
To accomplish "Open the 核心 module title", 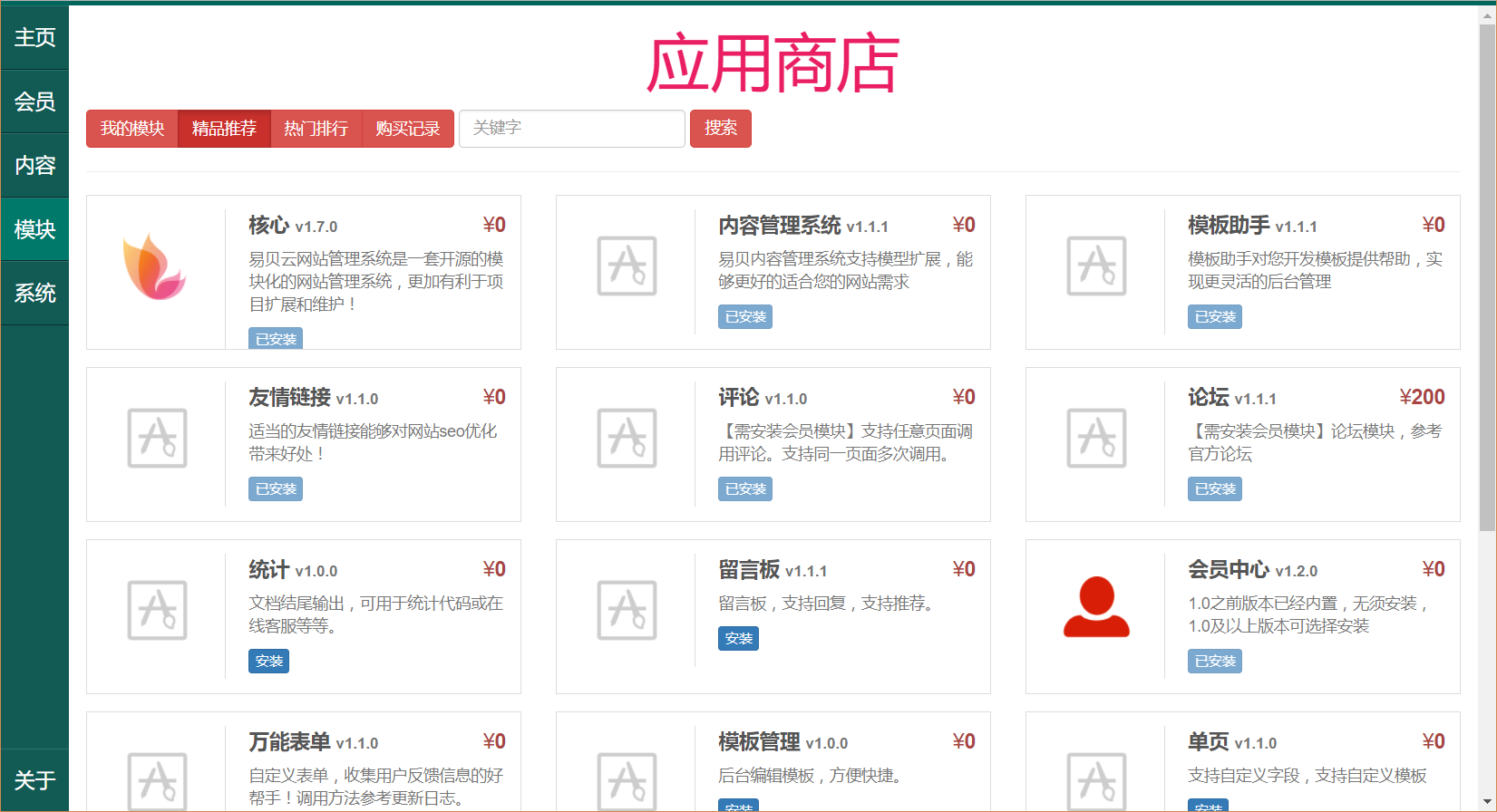I will (269, 225).
